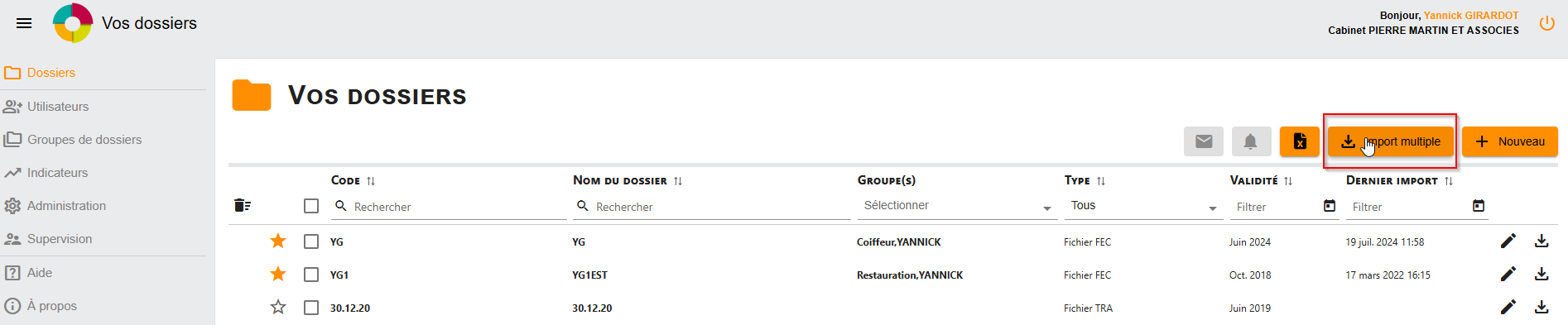This screenshot has height=325, width=1568.
Task: Click the Import multiple button
Action: click(x=1391, y=141)
